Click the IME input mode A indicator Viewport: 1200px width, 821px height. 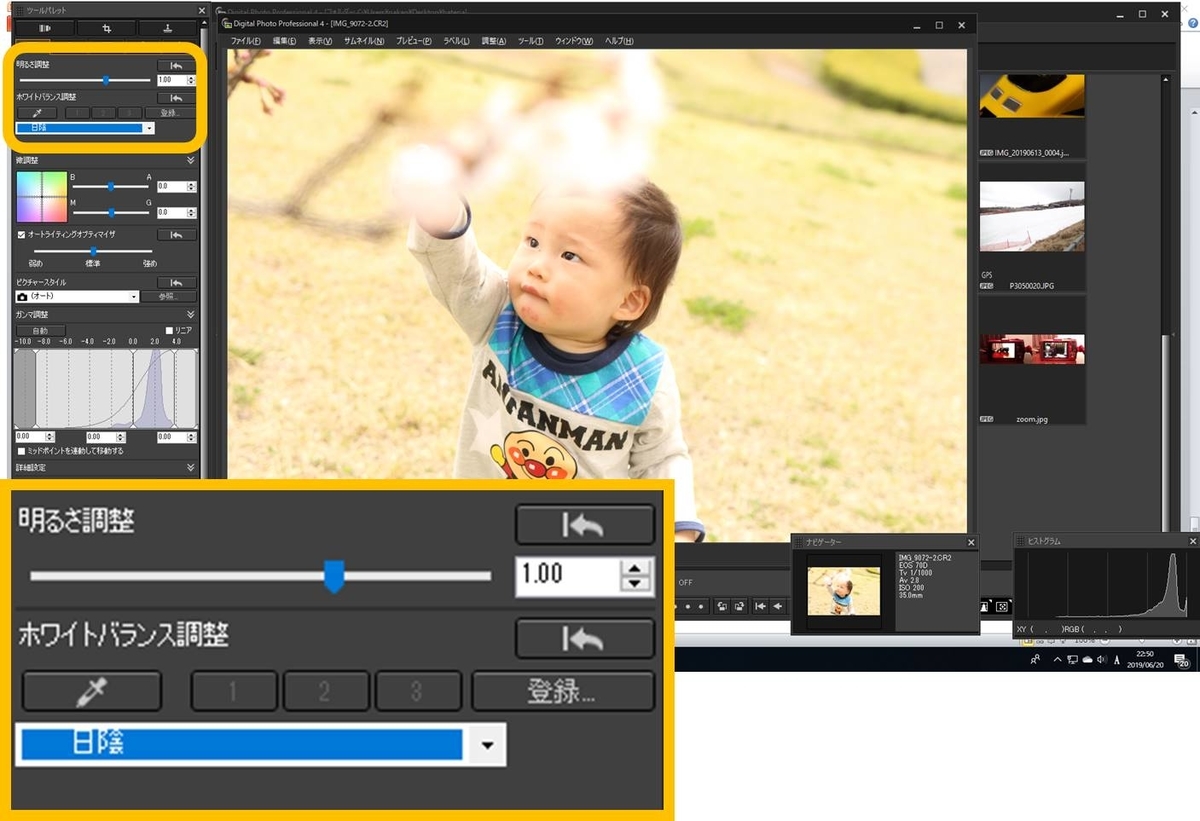pos(1115,660)
